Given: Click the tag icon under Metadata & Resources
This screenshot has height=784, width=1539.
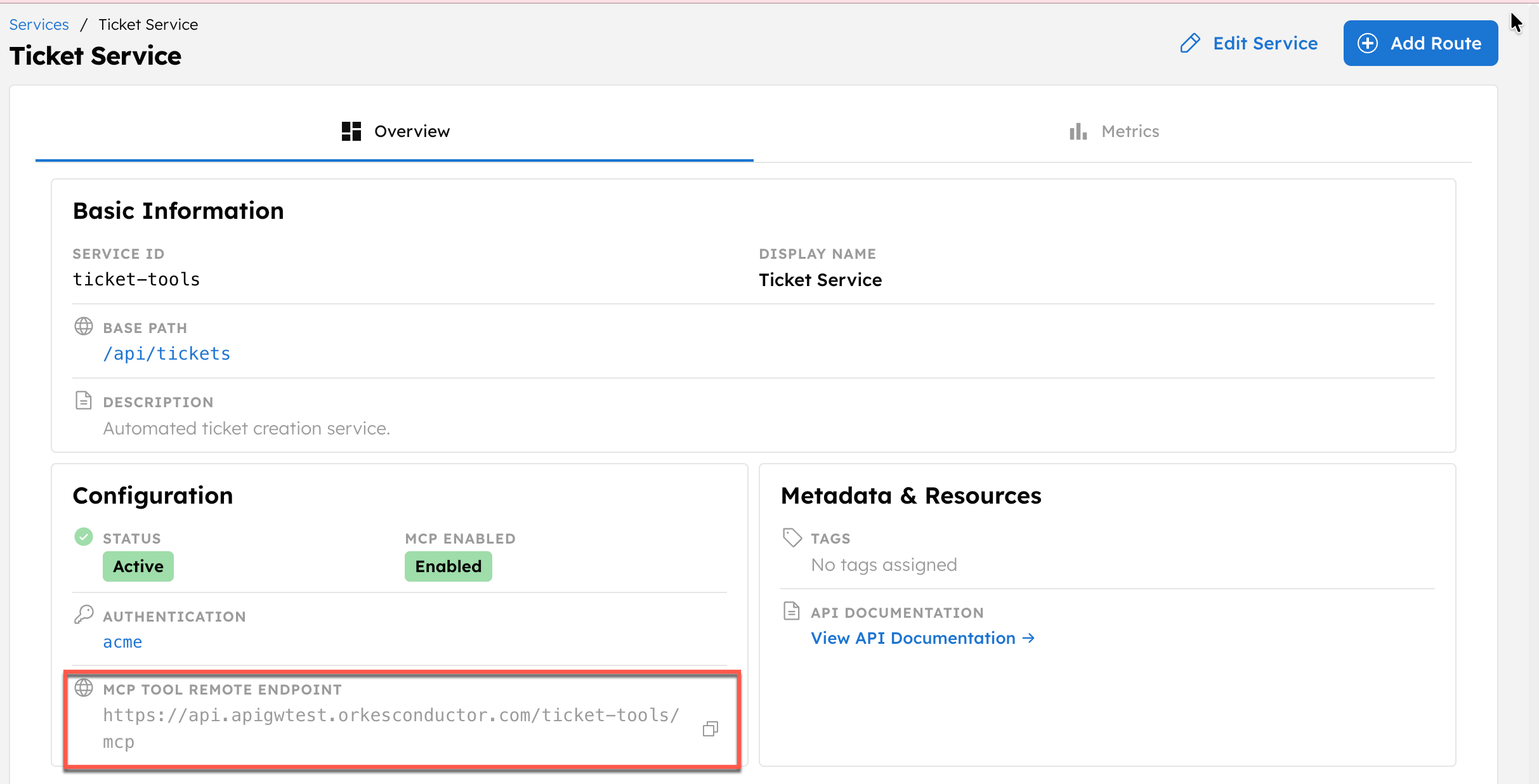Looking at the screenshot, I should (792, 537).
